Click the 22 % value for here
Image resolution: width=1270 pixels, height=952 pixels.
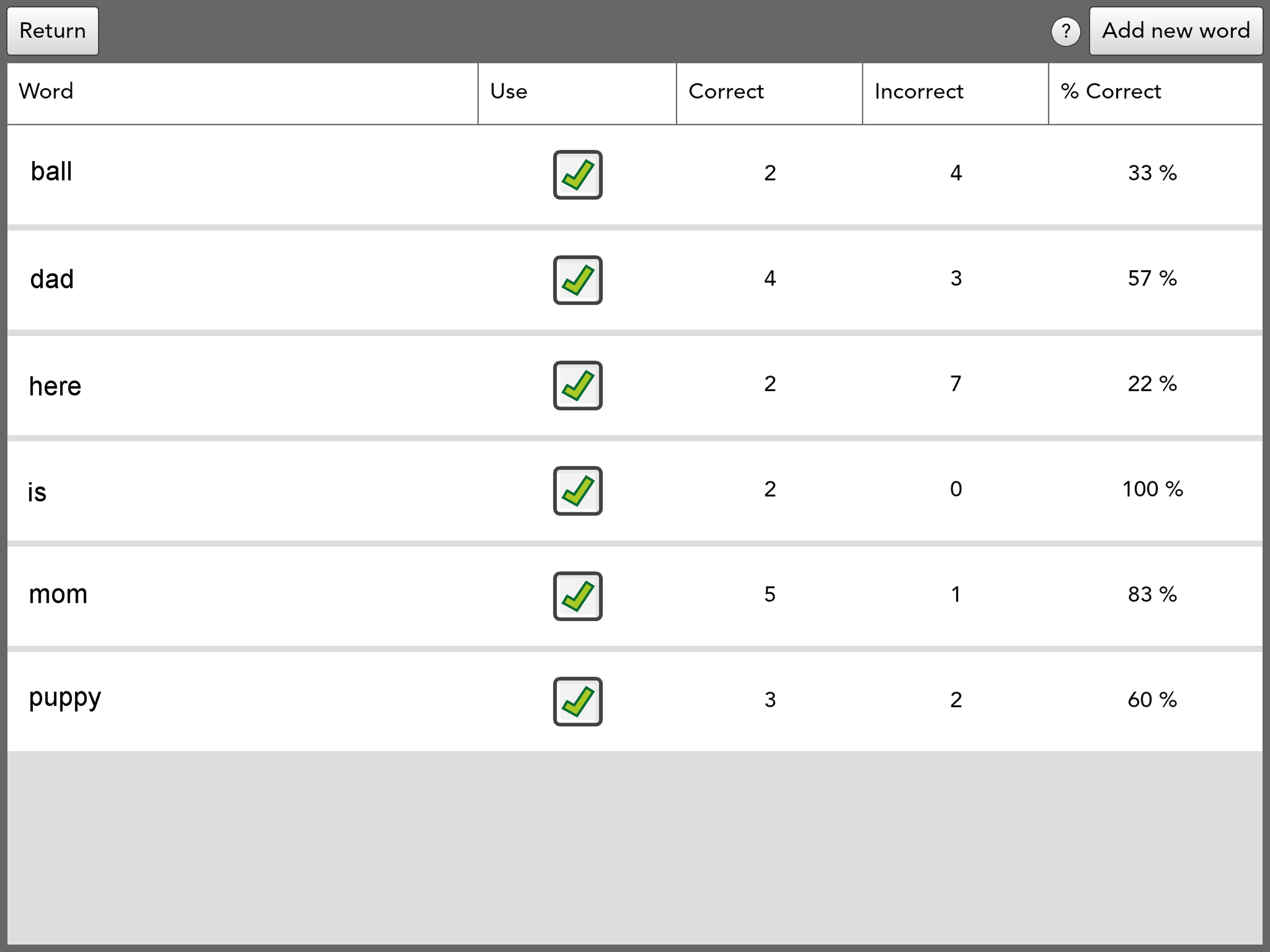[x=1152, y=383]
